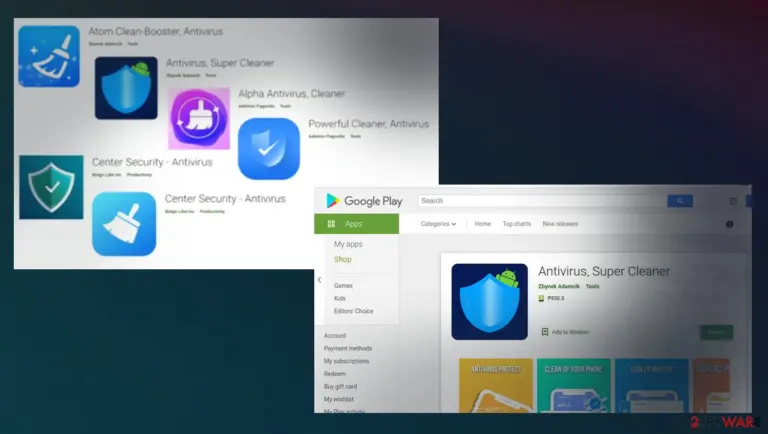Open the New releases tab
Viewport: 768px width, 434px height.
(560, 224)
